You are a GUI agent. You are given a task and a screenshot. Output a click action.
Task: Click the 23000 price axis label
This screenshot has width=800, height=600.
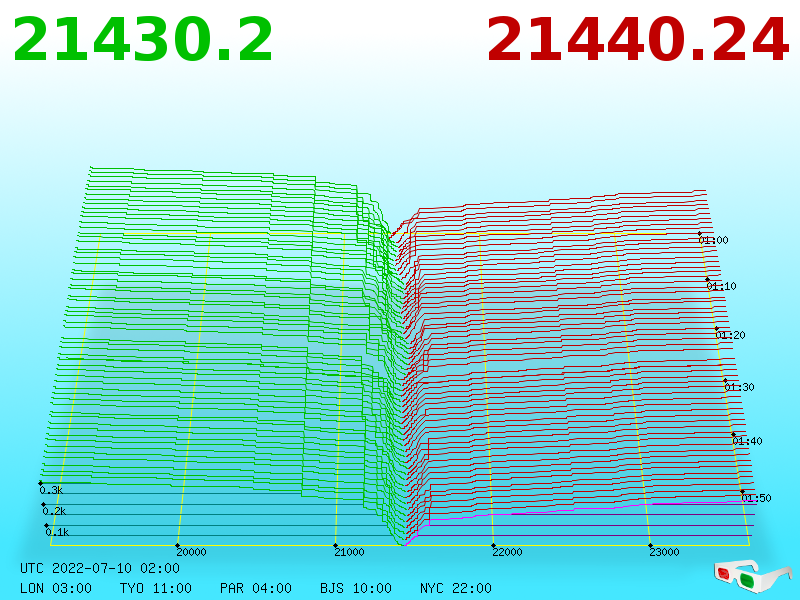coord(664,552)
